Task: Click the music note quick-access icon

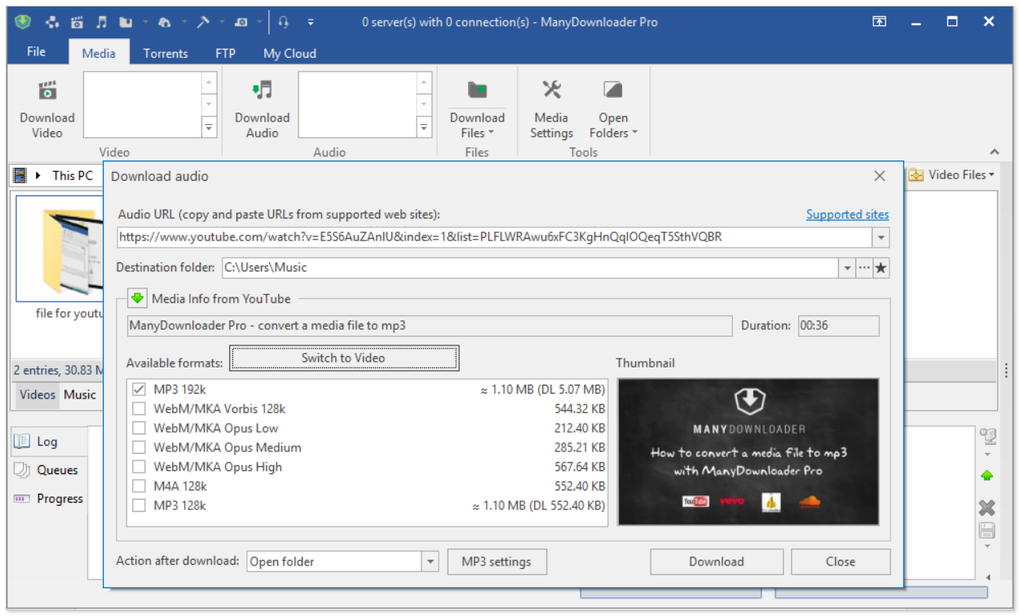Action: point(101,22)
